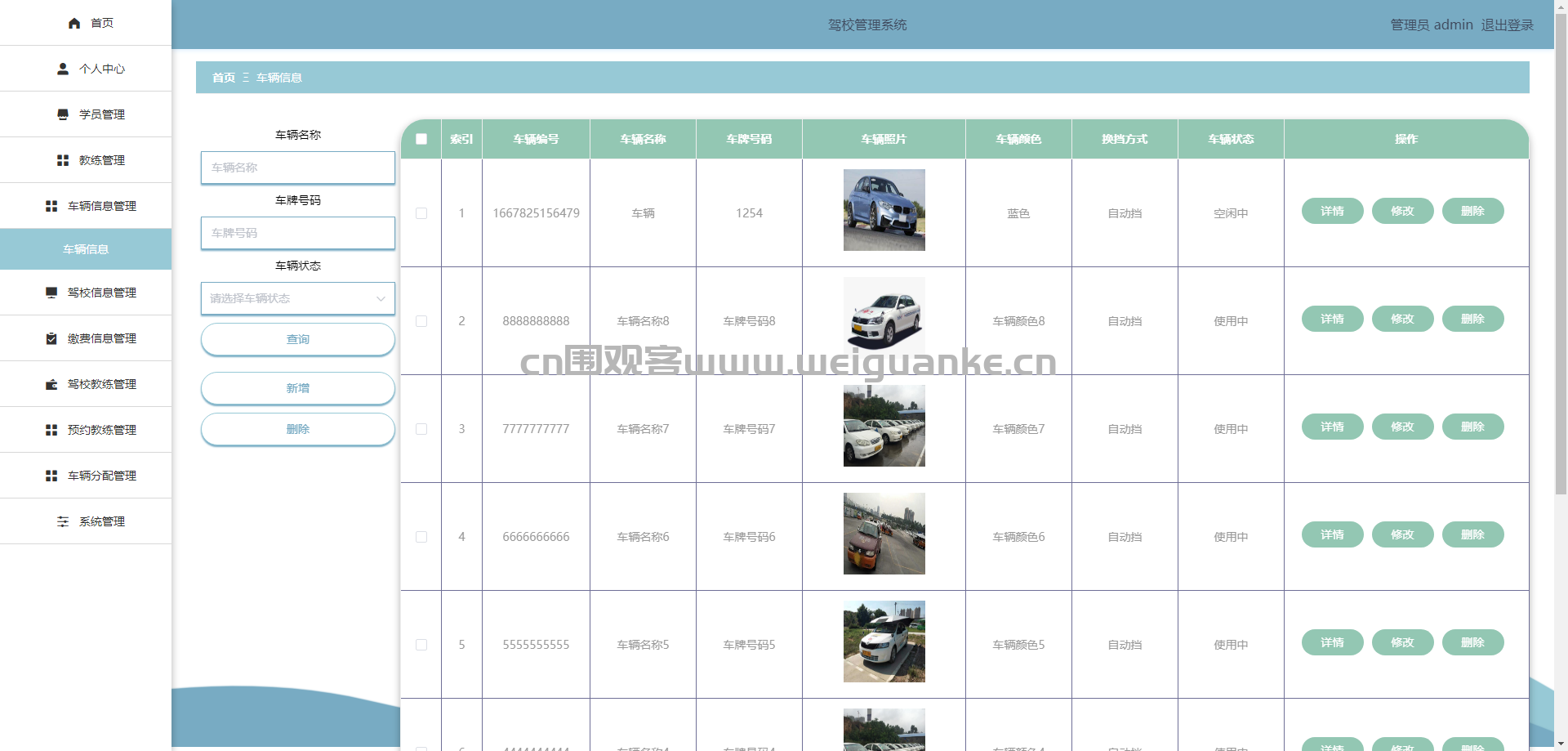Click 修改 for vehicle 5555555555
The height and width of the screenshot is (751, 1568).
[x=1402, y=642]
